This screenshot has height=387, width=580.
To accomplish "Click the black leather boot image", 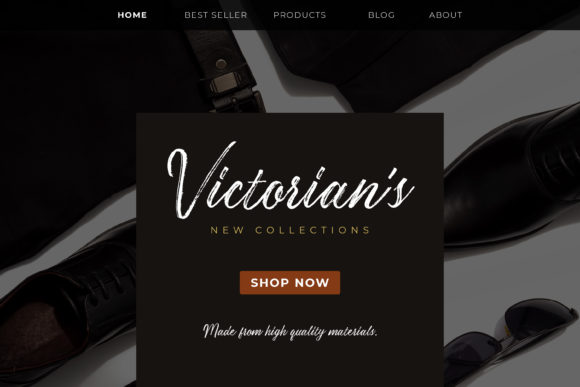I will coord(512,178).
